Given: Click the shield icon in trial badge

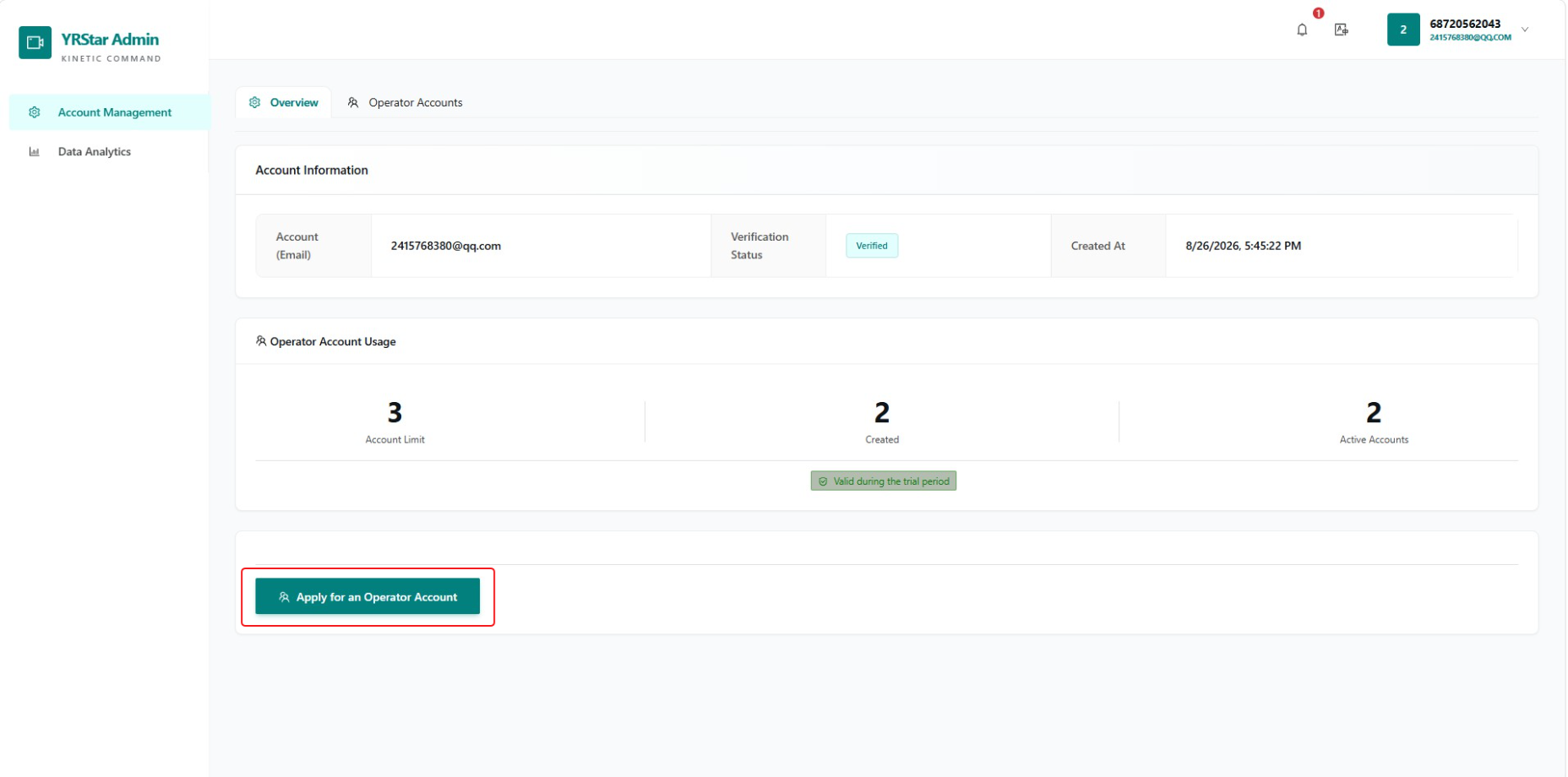Looking at the screenshot, I should pos(823,481).
